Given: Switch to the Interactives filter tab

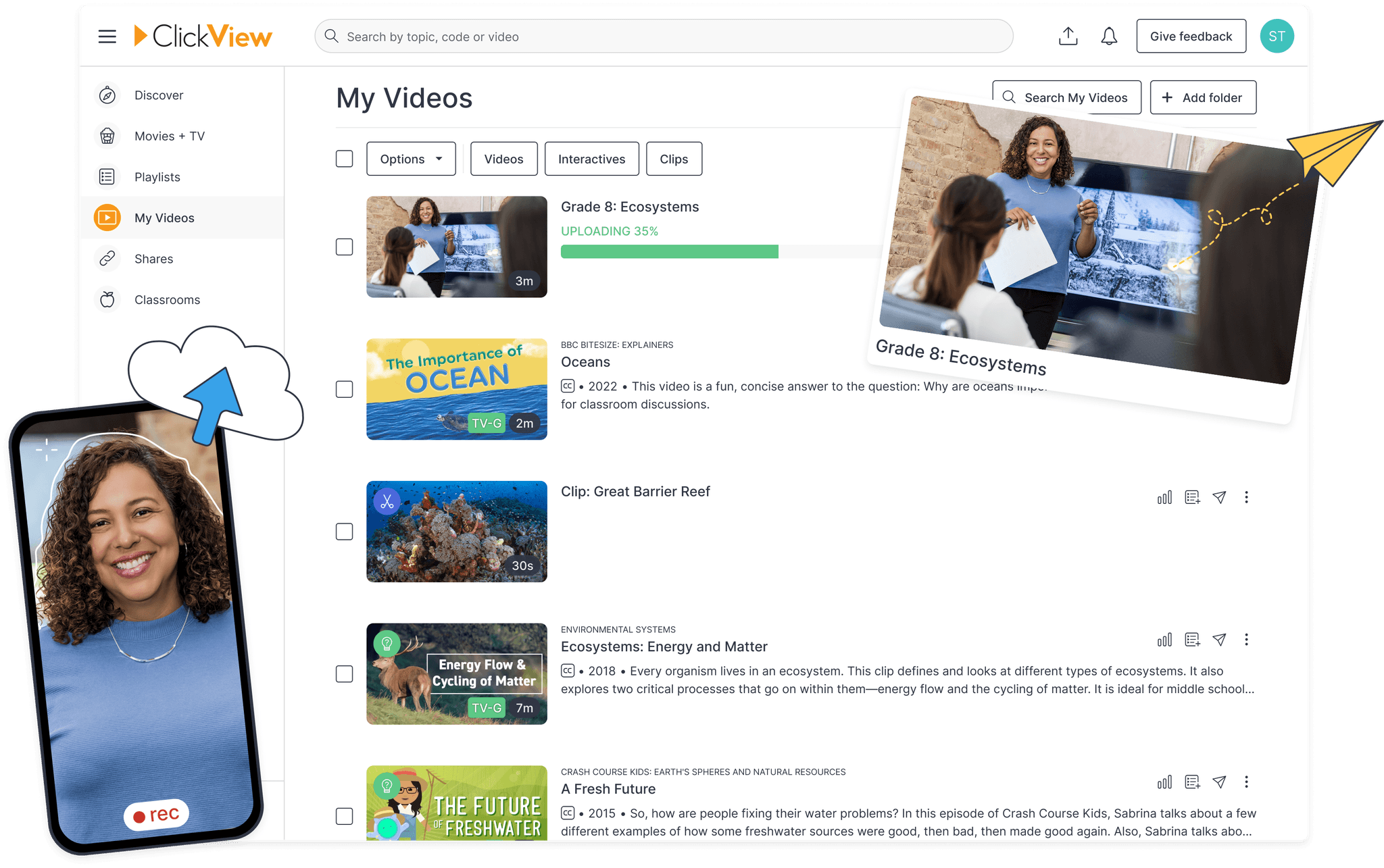Looking at the screenshot, I should 591,158.
